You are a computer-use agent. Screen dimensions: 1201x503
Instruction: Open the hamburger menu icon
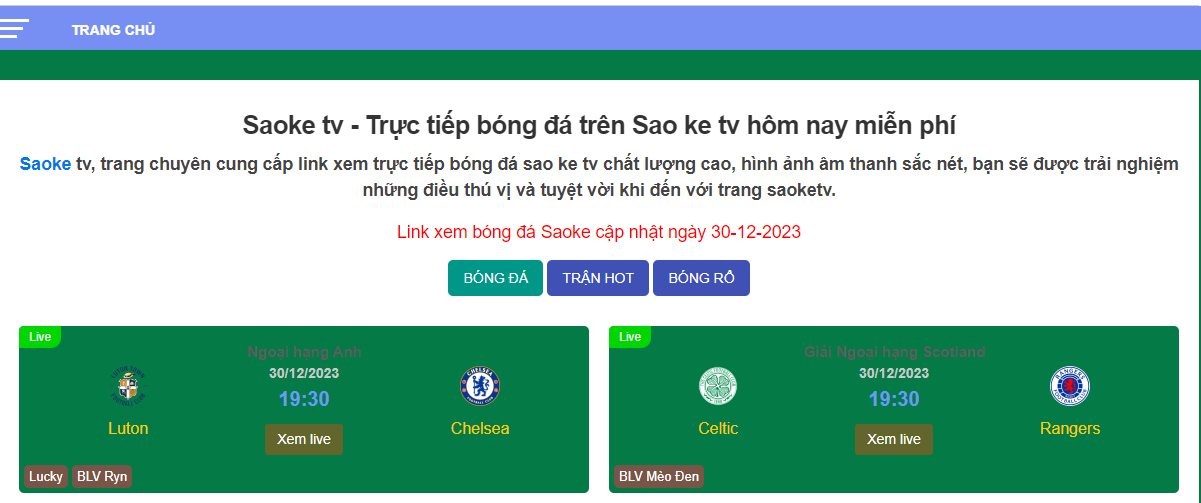(14, 28)
